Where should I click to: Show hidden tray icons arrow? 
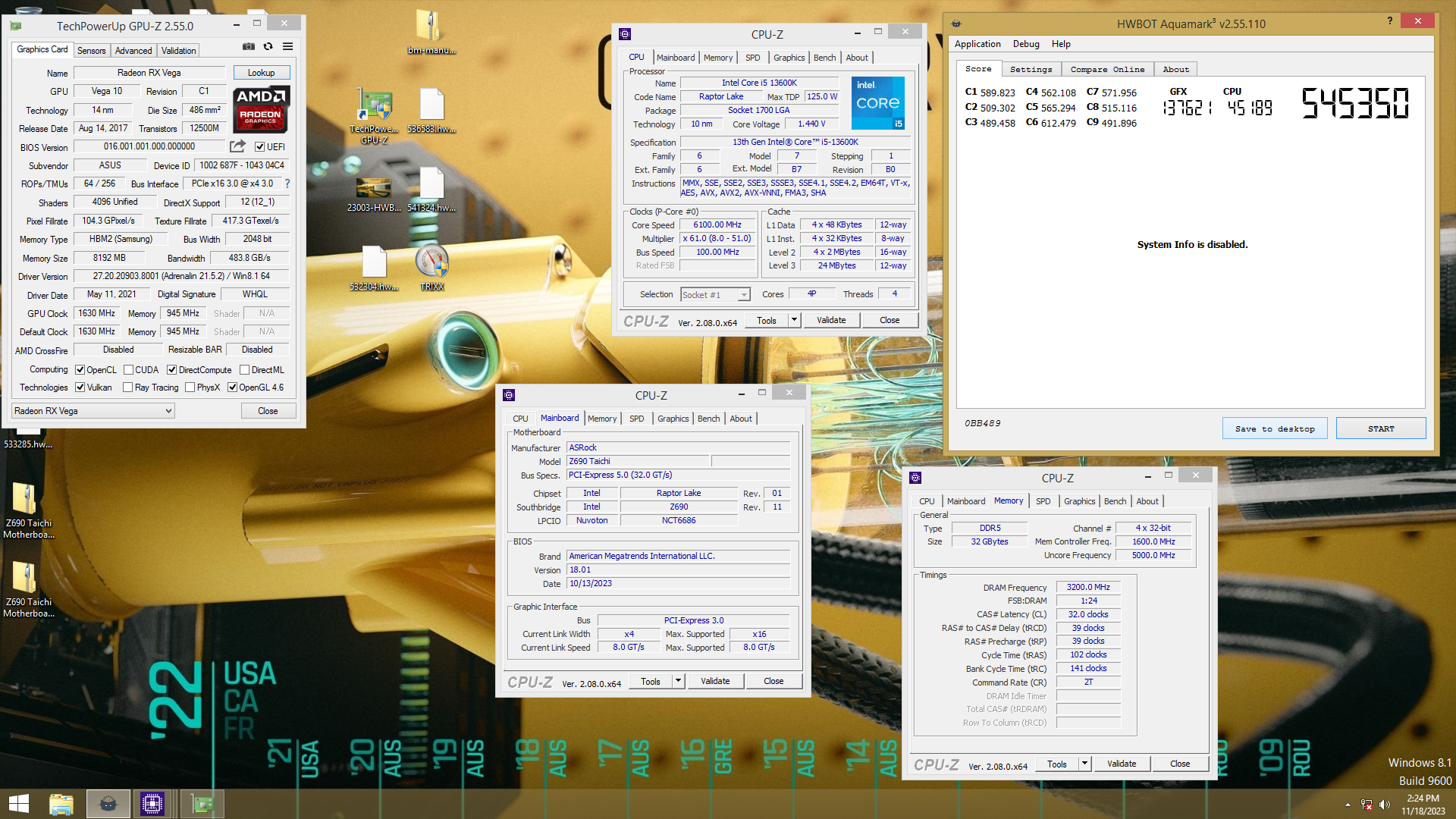1348,805
